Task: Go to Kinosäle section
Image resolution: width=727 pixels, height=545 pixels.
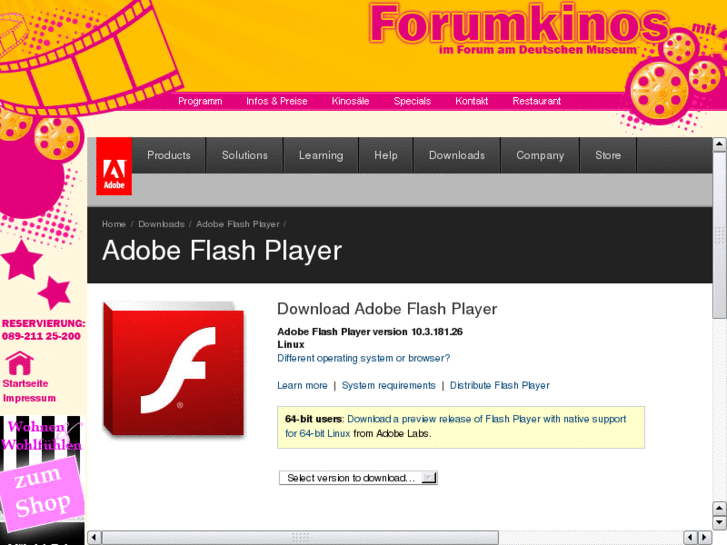Action: [x=351, y=101]
